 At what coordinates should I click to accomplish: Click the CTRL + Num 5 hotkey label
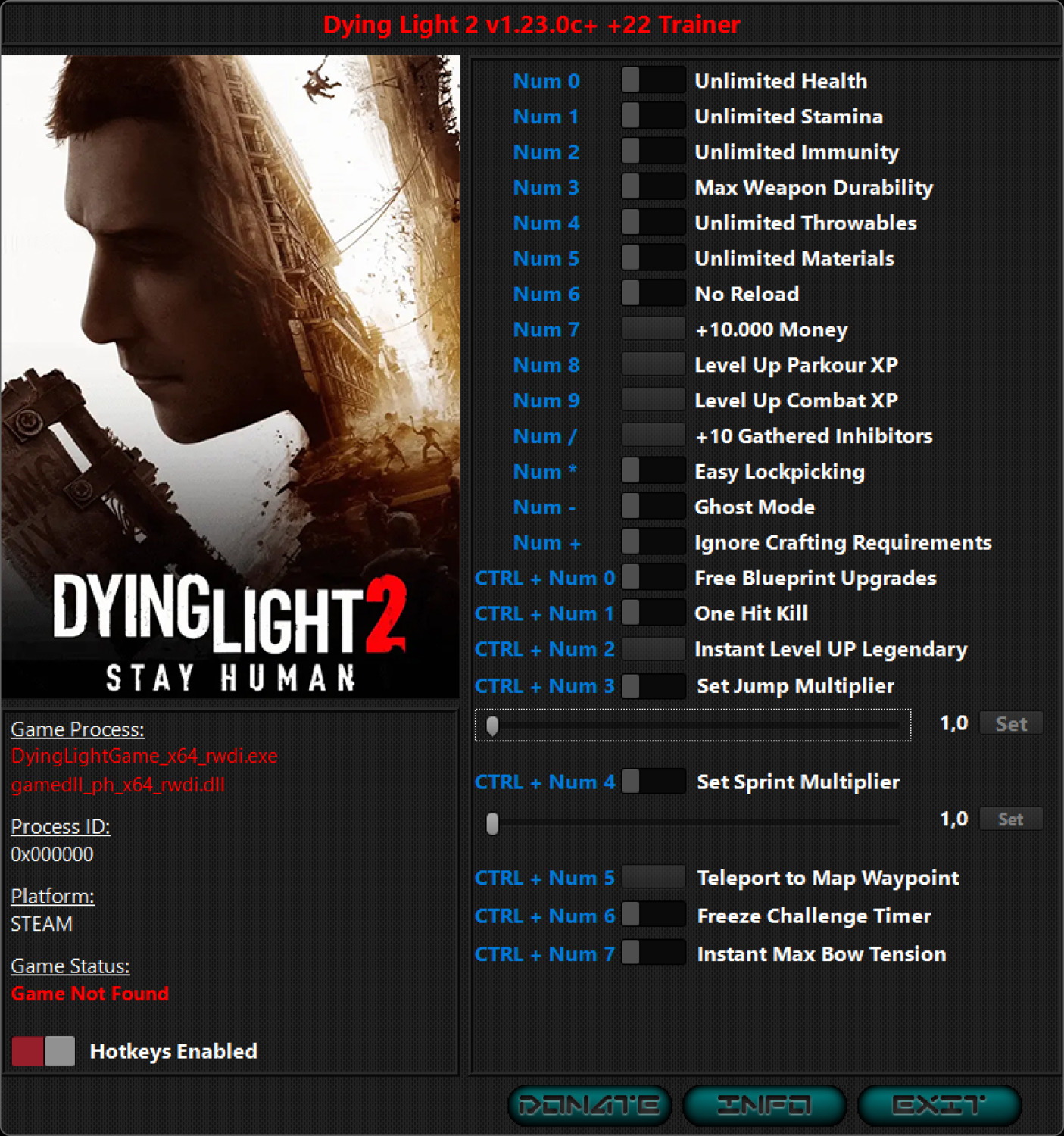point(544,879)
